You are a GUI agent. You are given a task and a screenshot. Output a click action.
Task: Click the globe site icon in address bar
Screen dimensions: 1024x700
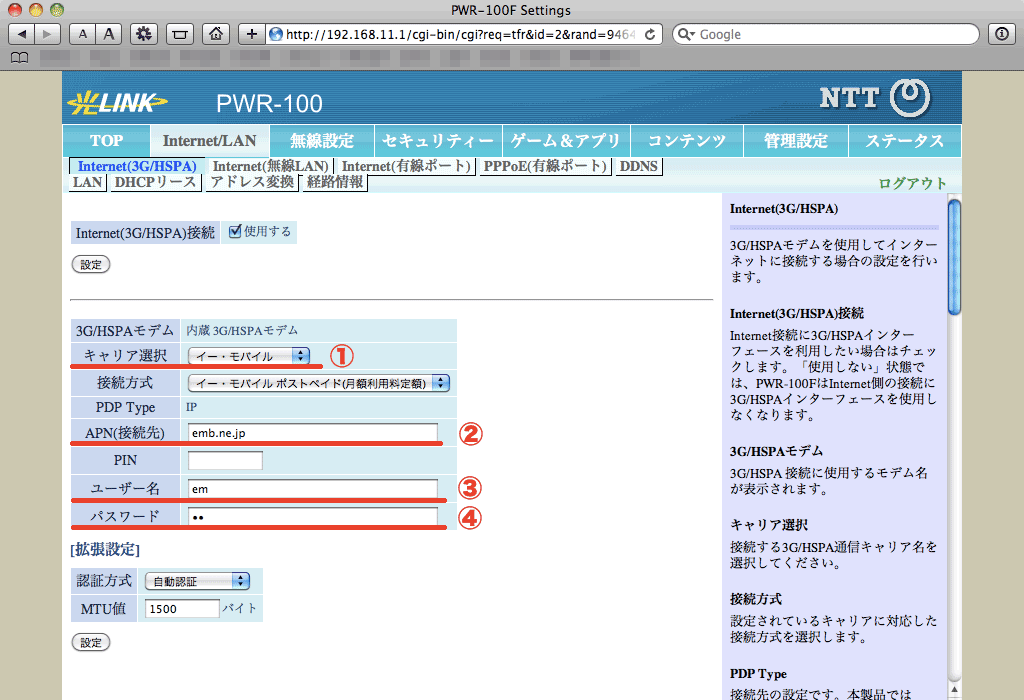276,34
